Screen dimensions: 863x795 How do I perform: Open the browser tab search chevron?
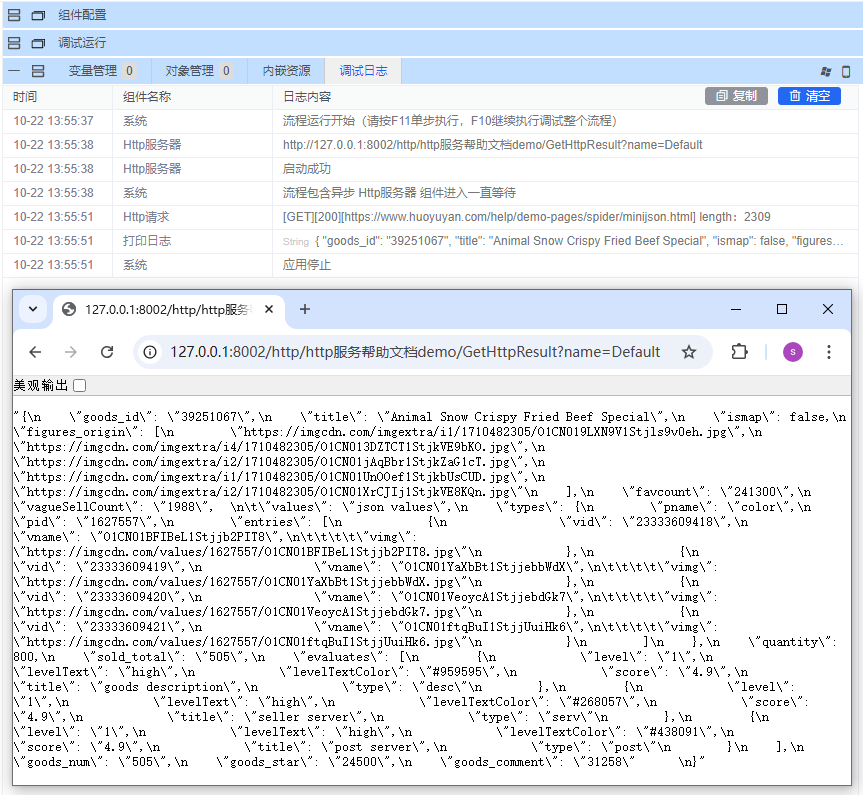33,310
